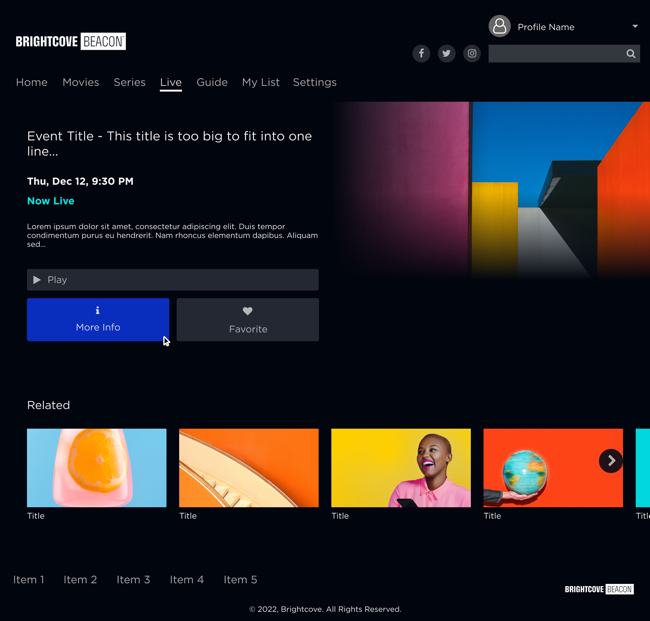The height and width of the screenshot is (621, 650).
Task: Switch to the Movies tab
Action: 81,83
